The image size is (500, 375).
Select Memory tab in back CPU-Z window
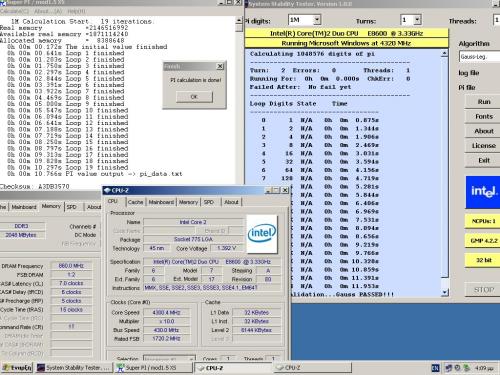click(x=51, y=206)
